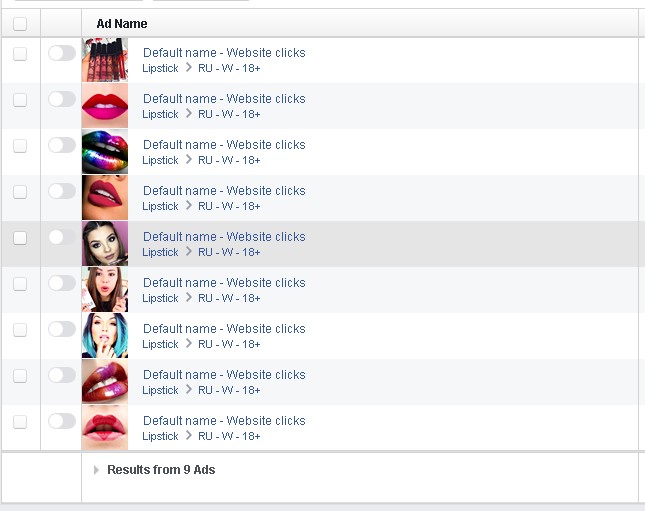This screenshot has height=511, width=645.
Task: Expand Results from 9 Ads triangle
Action: (96, 470)
